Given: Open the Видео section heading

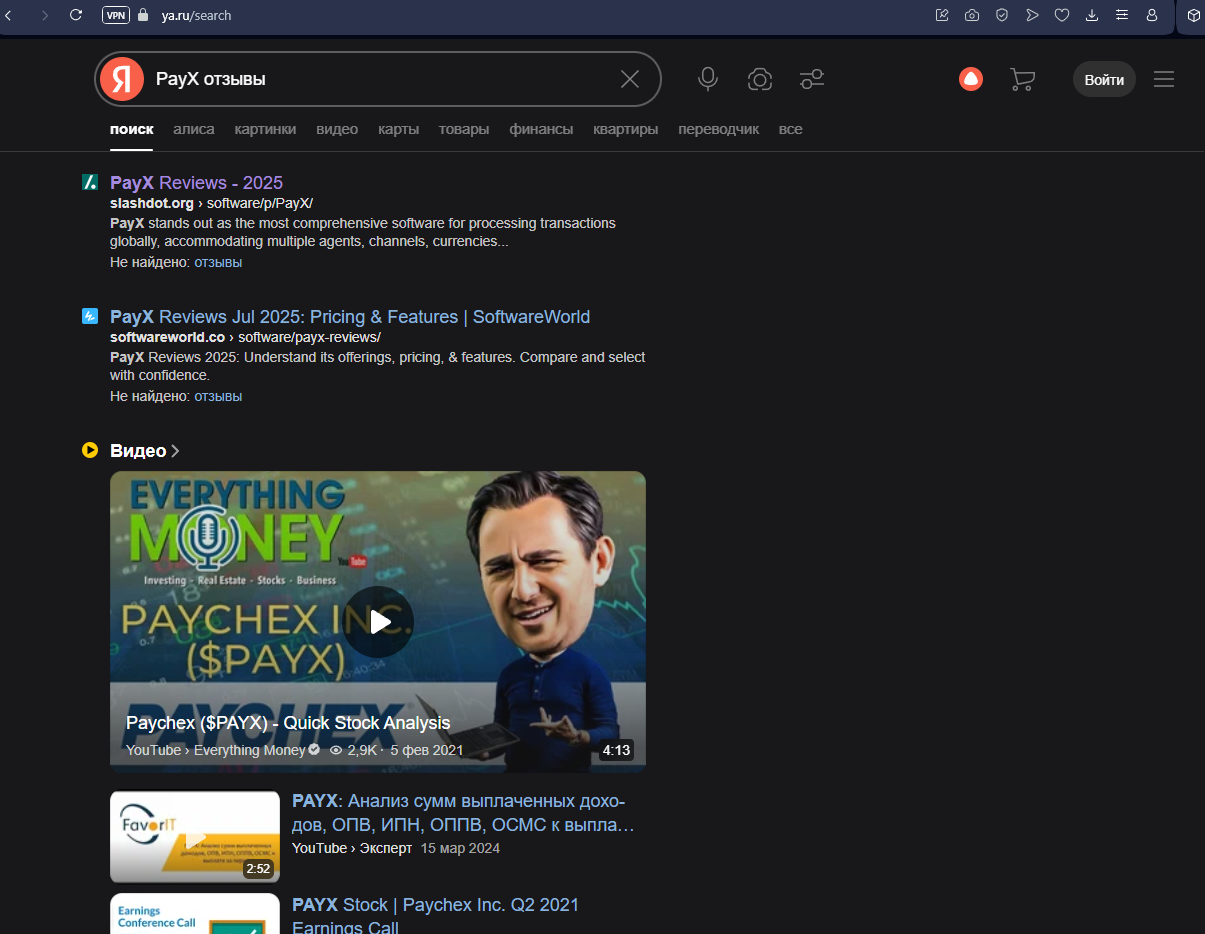Looking at the screenshot, I should [138, 451].
